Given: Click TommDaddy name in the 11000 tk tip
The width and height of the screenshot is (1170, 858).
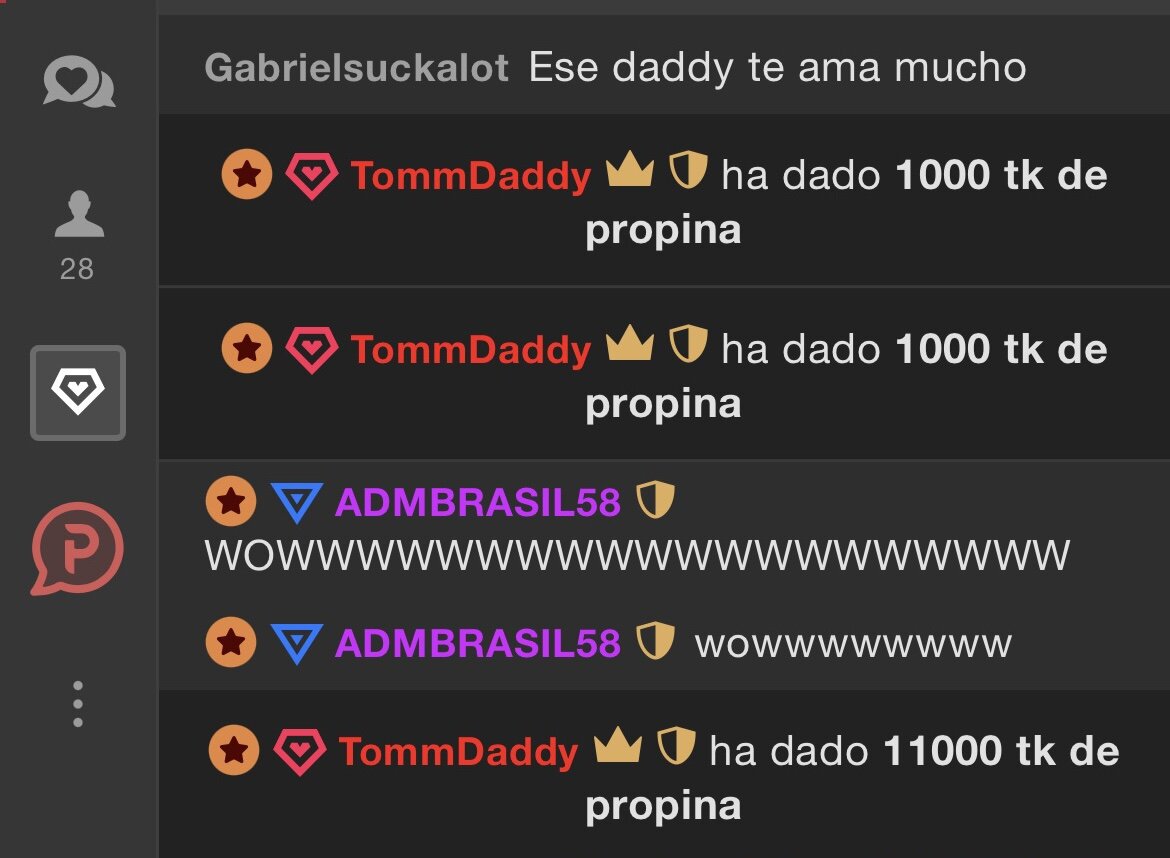Looking at the screenshot, I should coord(458,751).
